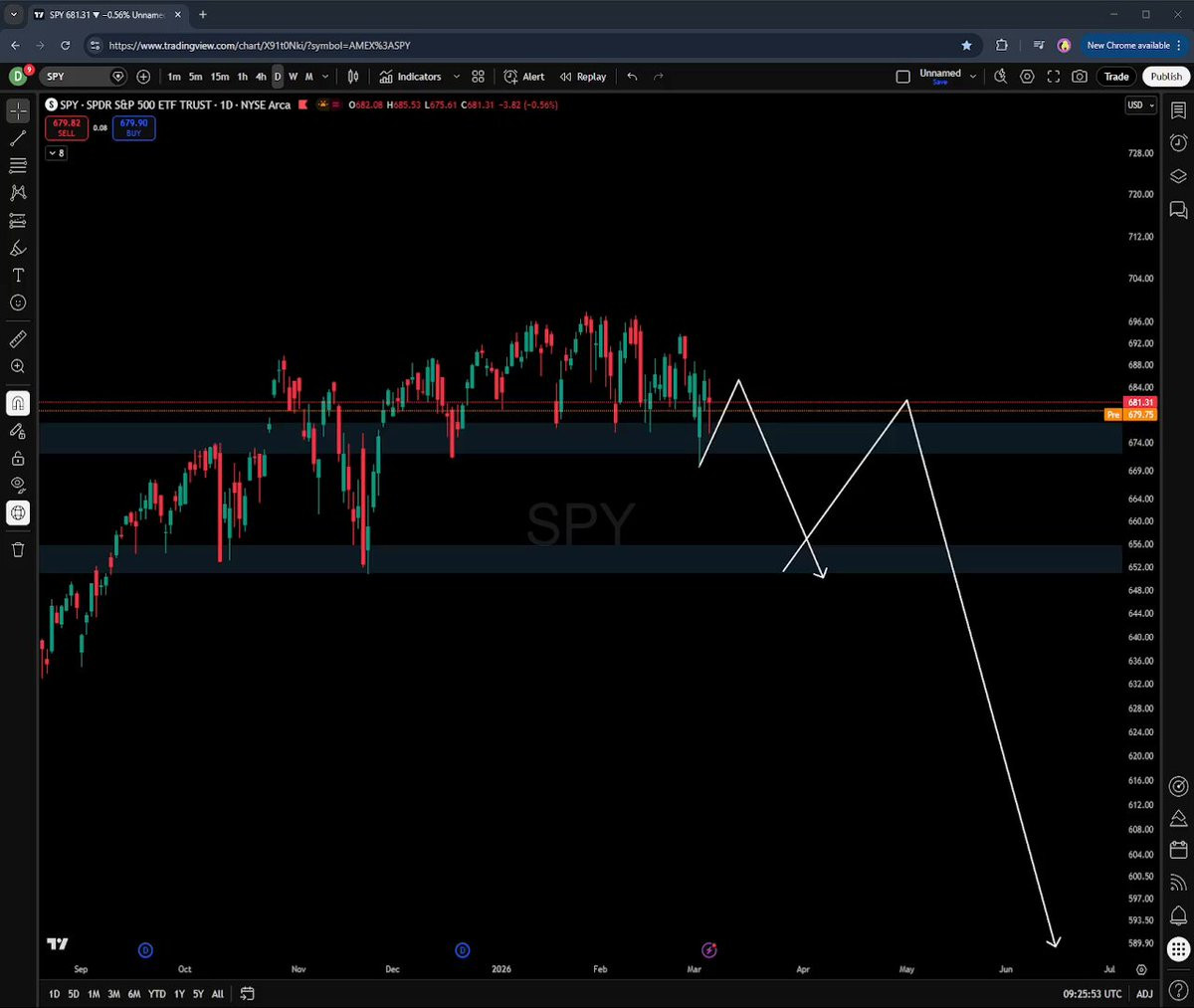Open the go to date calendar icon
The width and height of the screenshot is (1194, 1008).
point(247,994)
